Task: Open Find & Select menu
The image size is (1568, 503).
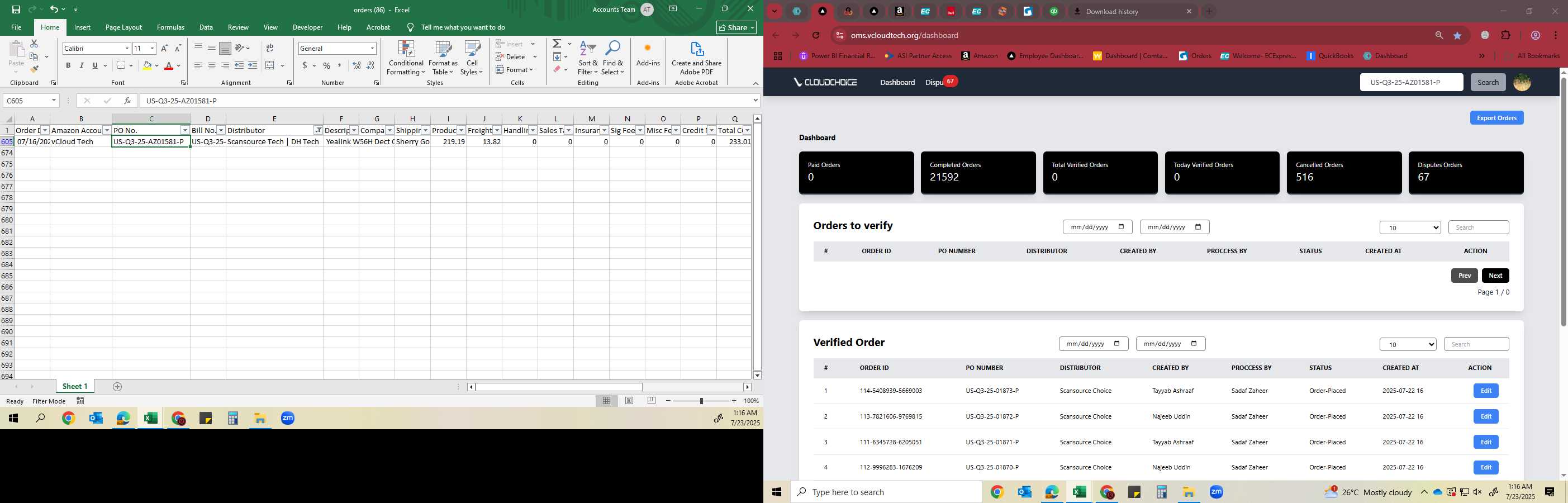Action: (613, 59)
